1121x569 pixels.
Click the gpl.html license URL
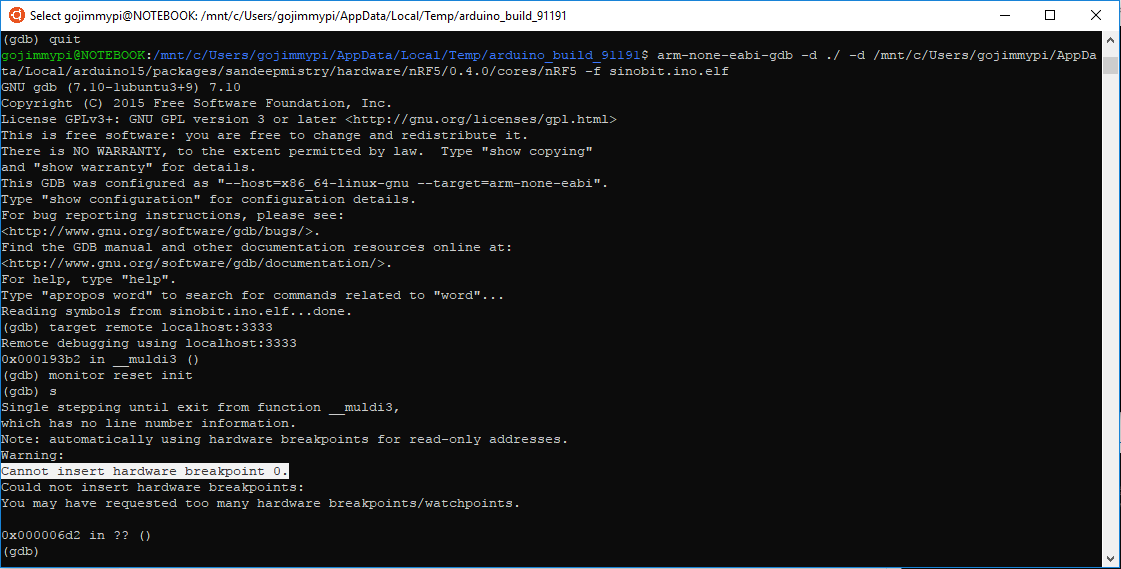click(481, 119)
